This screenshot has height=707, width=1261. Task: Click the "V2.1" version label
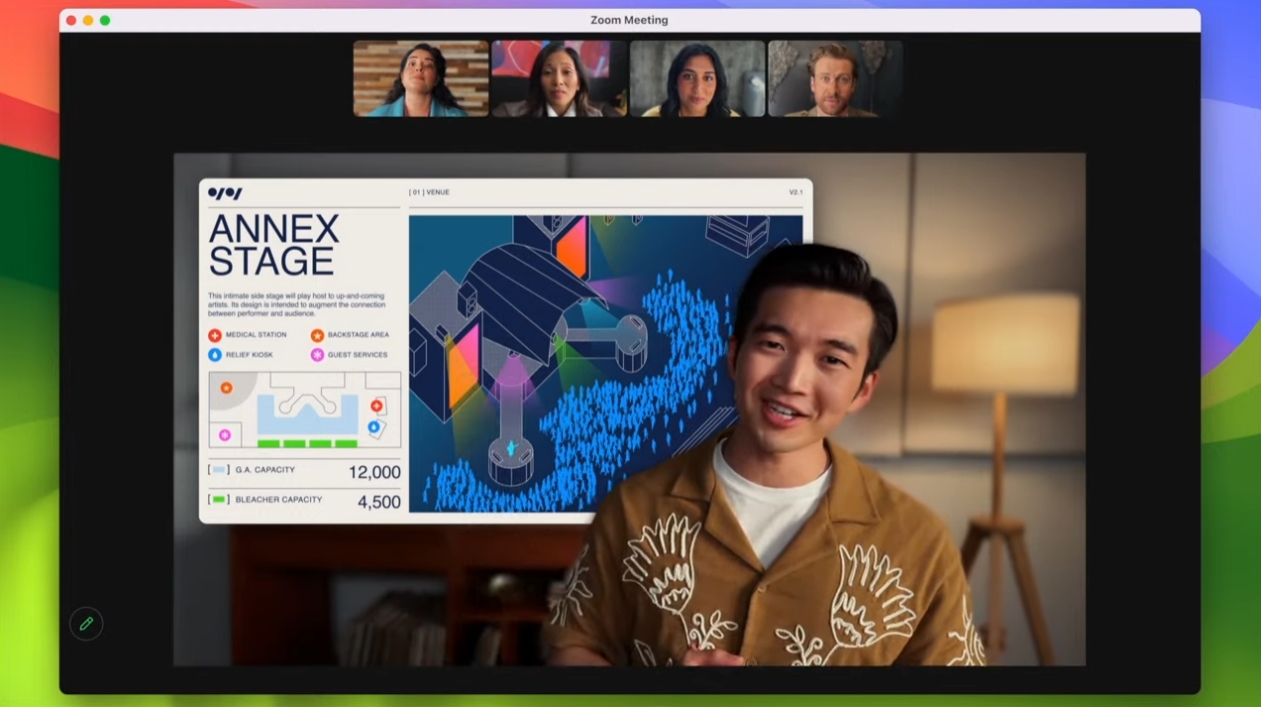click(796, 192)
